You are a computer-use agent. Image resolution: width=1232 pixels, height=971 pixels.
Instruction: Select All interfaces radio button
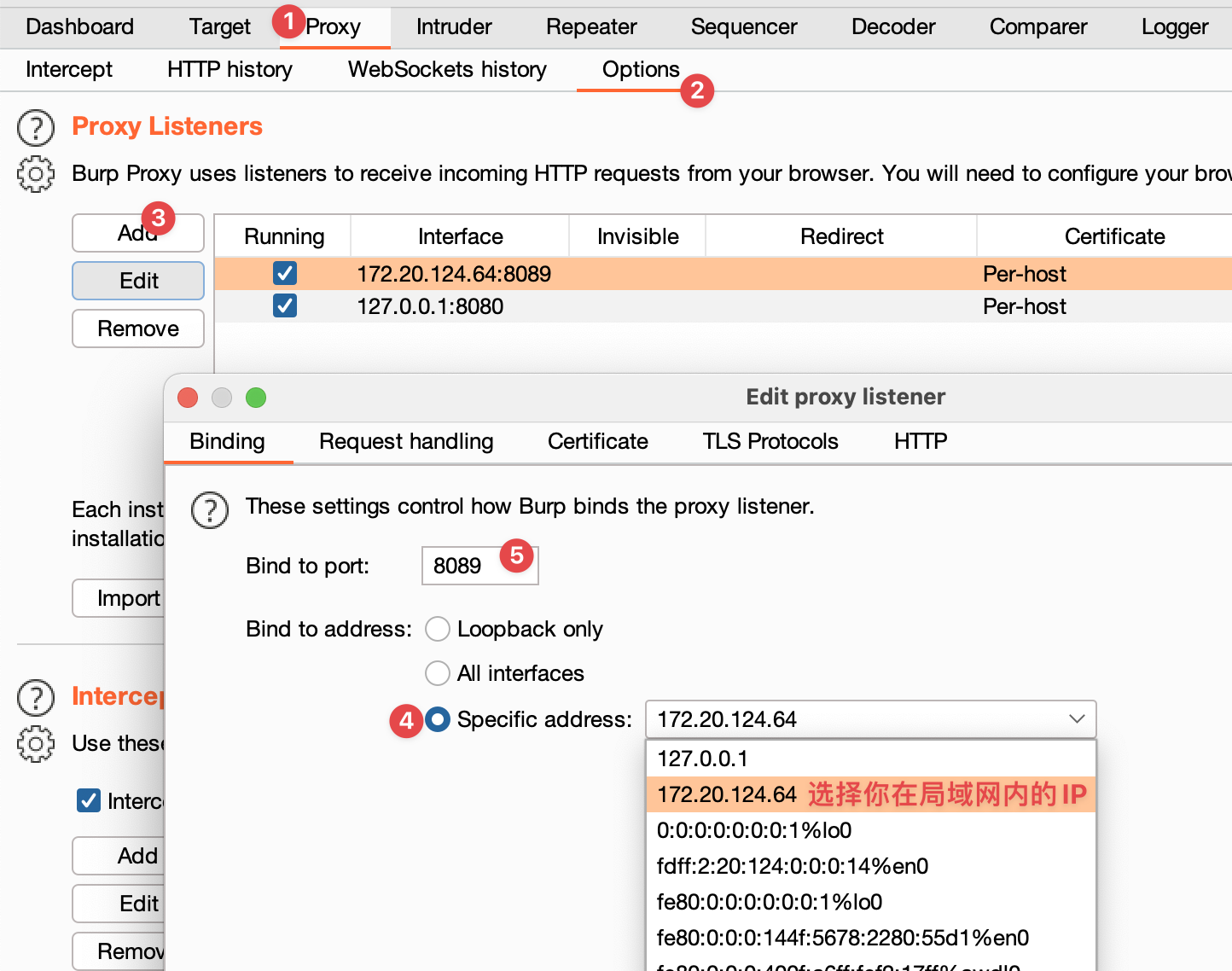[x=438, y=673]
